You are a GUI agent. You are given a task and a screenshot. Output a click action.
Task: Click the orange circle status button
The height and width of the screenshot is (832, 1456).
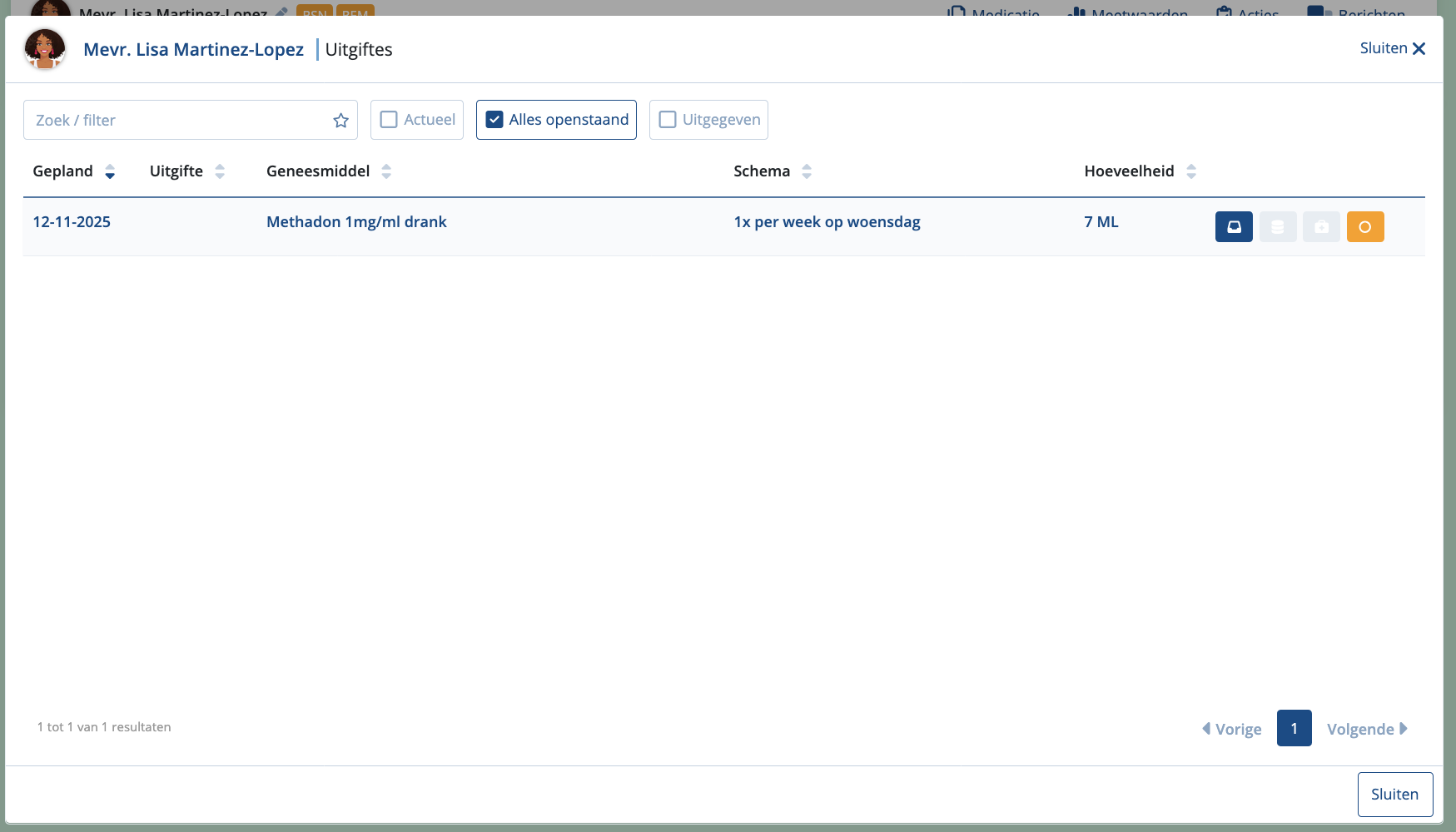(x=1365, y=227)
